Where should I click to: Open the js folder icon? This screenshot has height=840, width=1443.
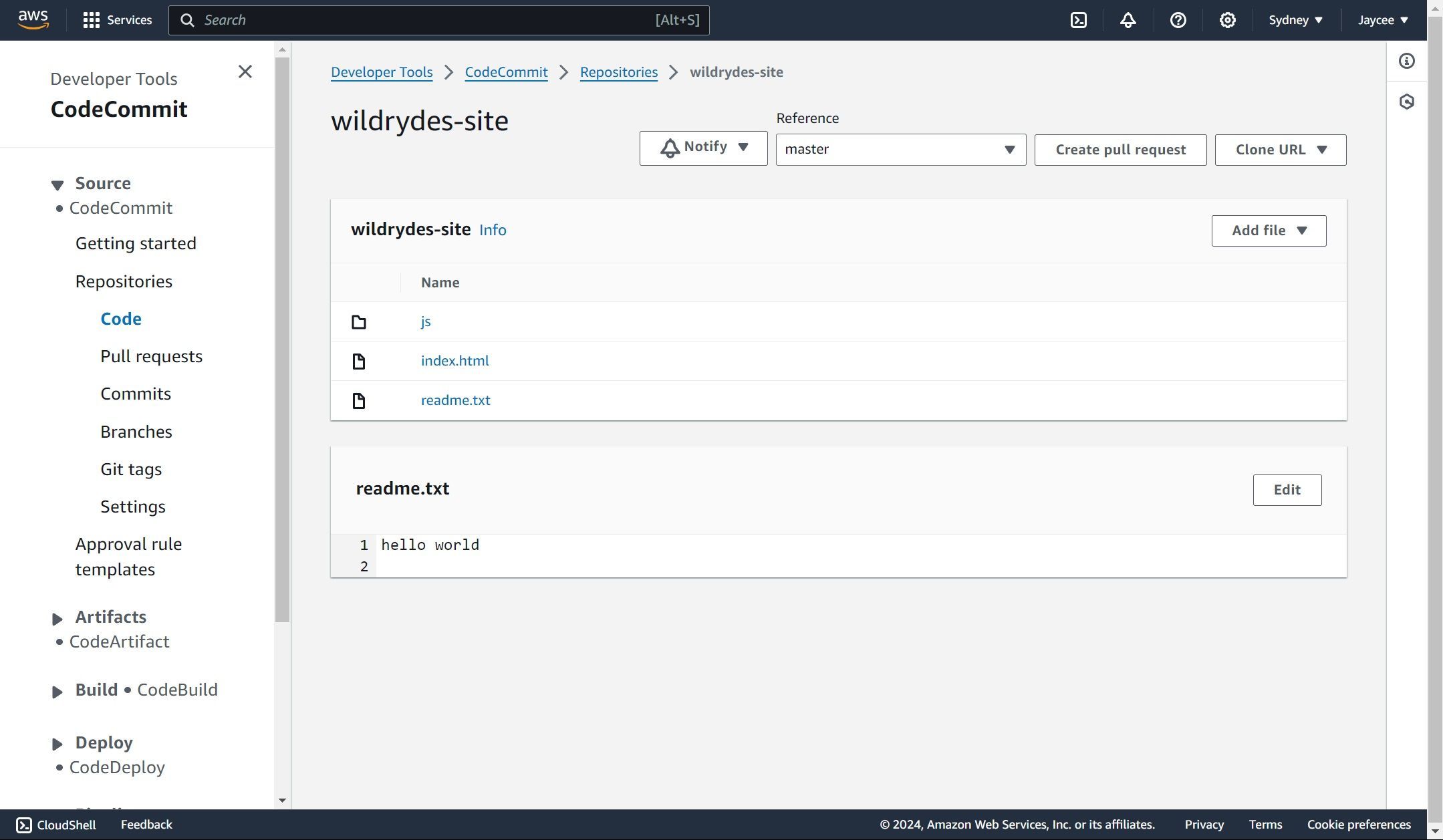pyautogui.click(x=359, y=322)
